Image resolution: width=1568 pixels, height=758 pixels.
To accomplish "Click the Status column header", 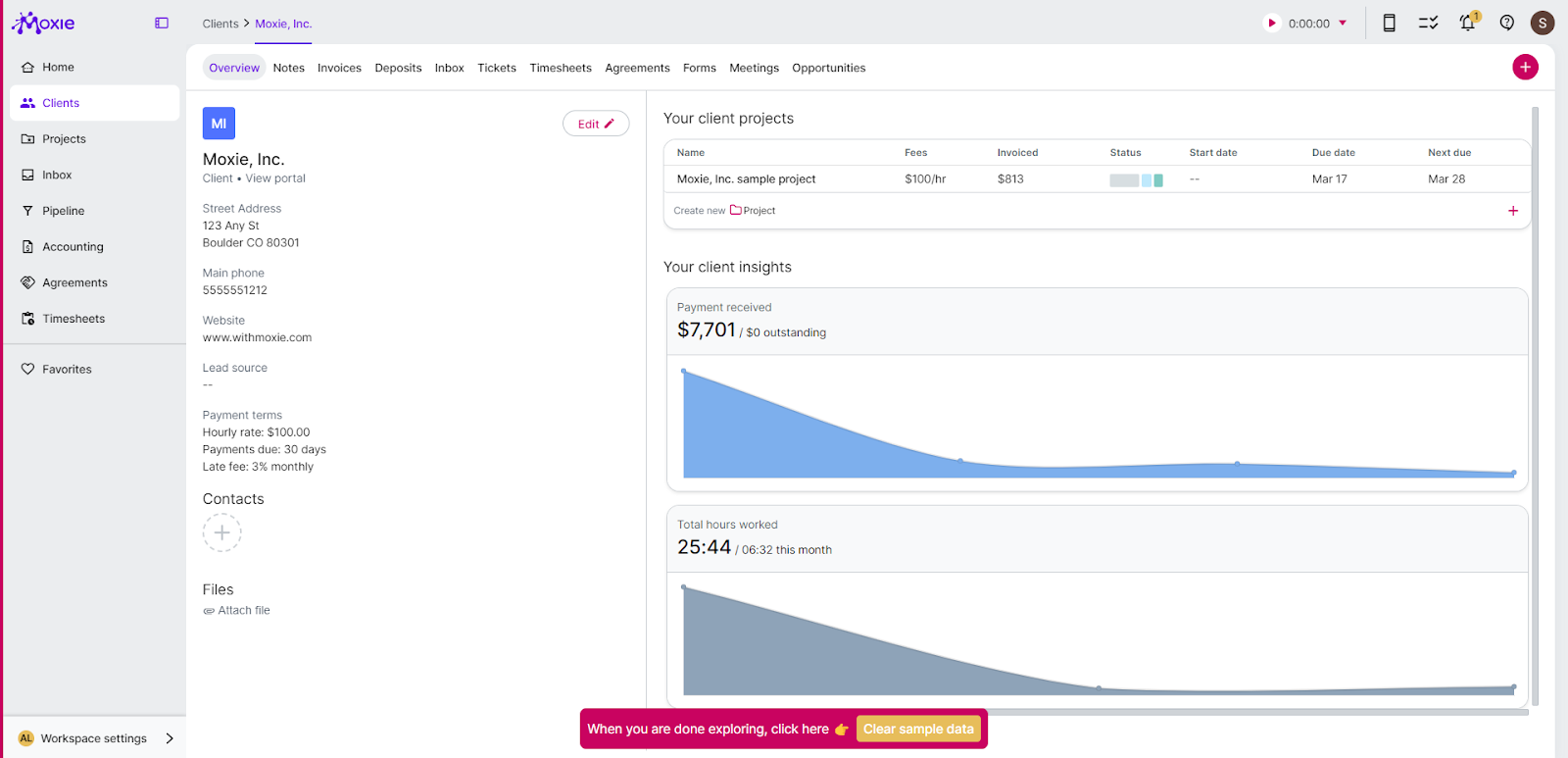I will pos(1125,153).
